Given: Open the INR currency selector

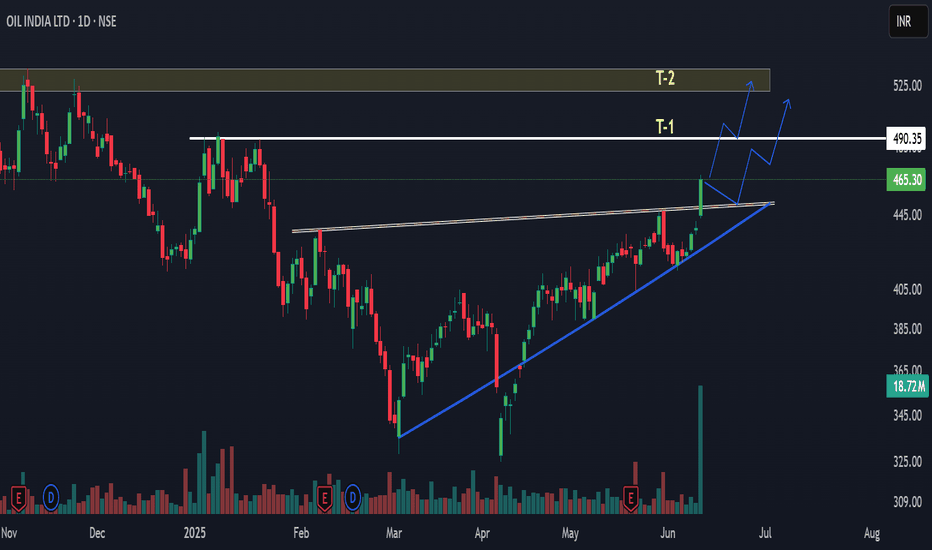Looking at the screenshot, I should tap(908, 21).
